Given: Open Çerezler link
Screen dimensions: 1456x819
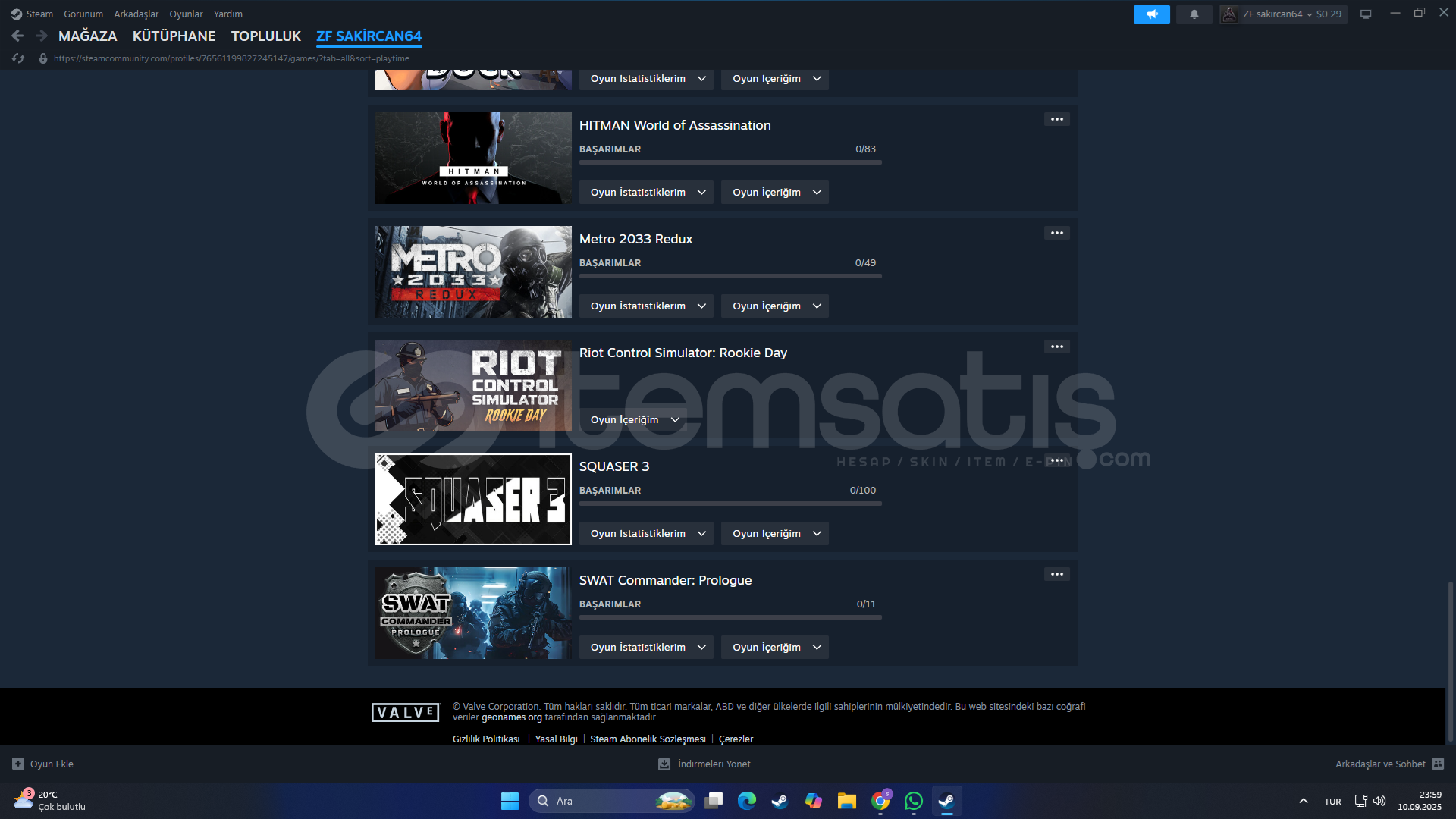Looking at the screenshot, I should point(736,739).
